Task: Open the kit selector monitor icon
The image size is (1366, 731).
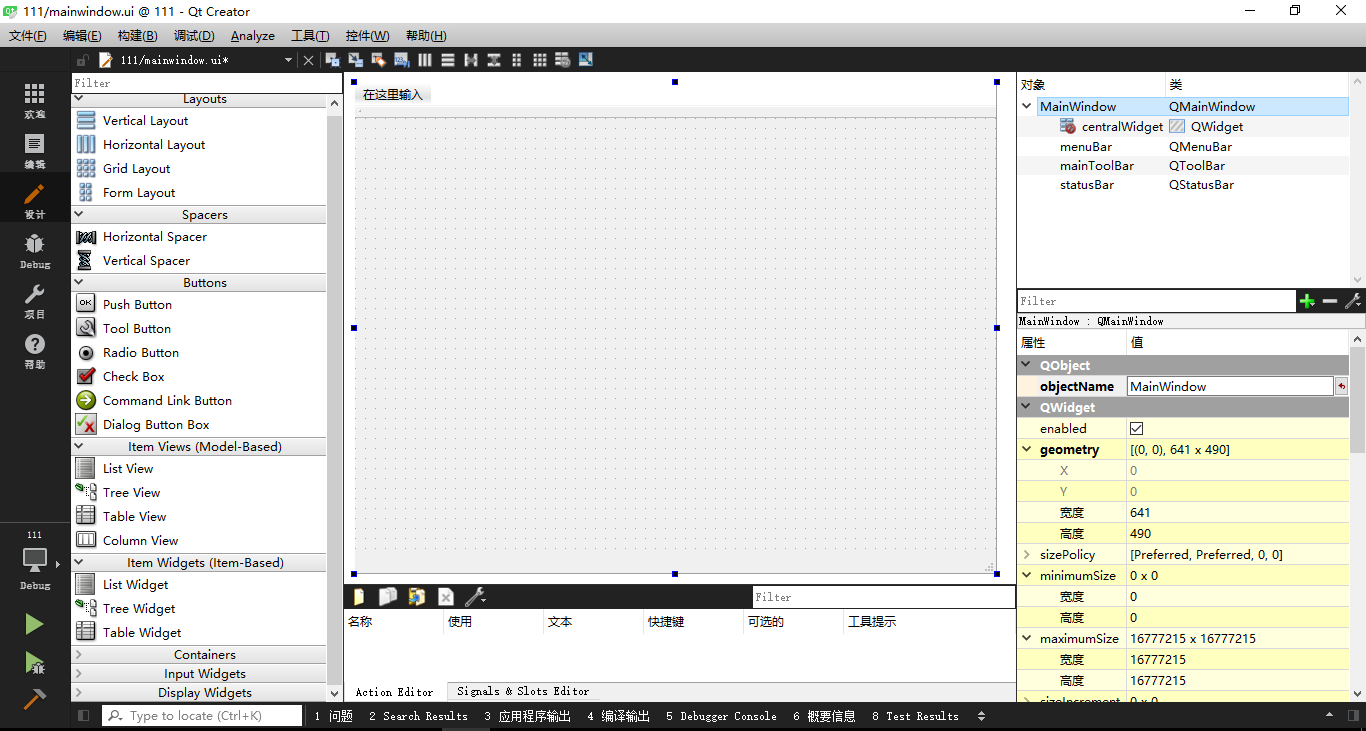Action: [34, 559]
